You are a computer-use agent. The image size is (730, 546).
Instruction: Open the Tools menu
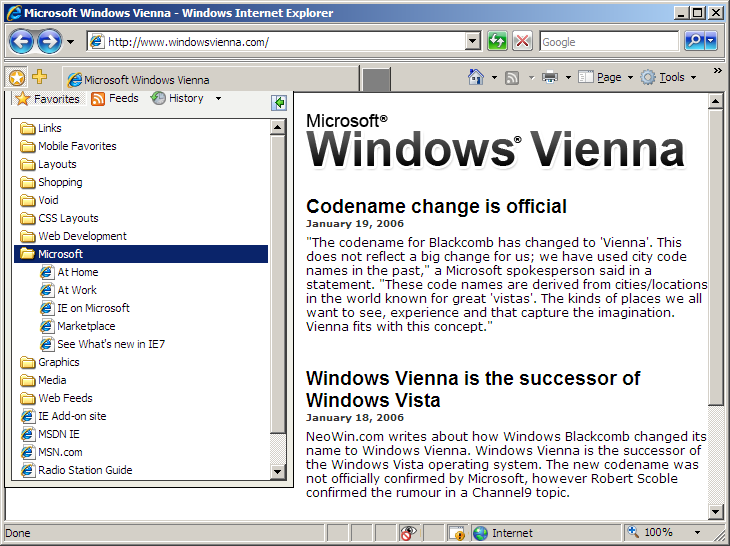click(x=669, y=77)
